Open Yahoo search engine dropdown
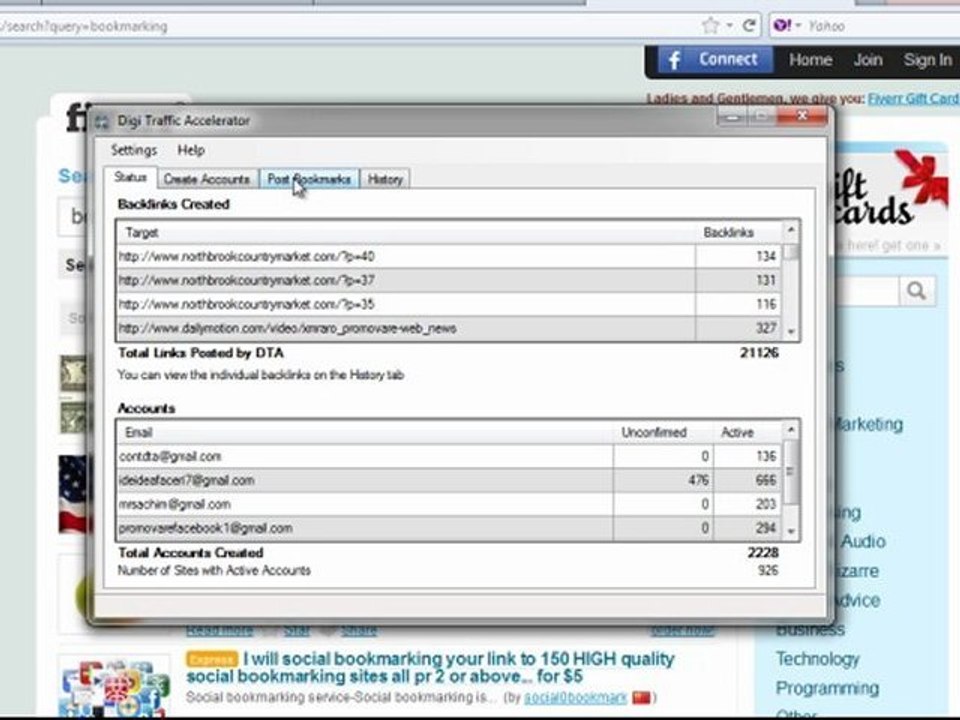Screen dimensions: 960x720 tap(787, 26)
